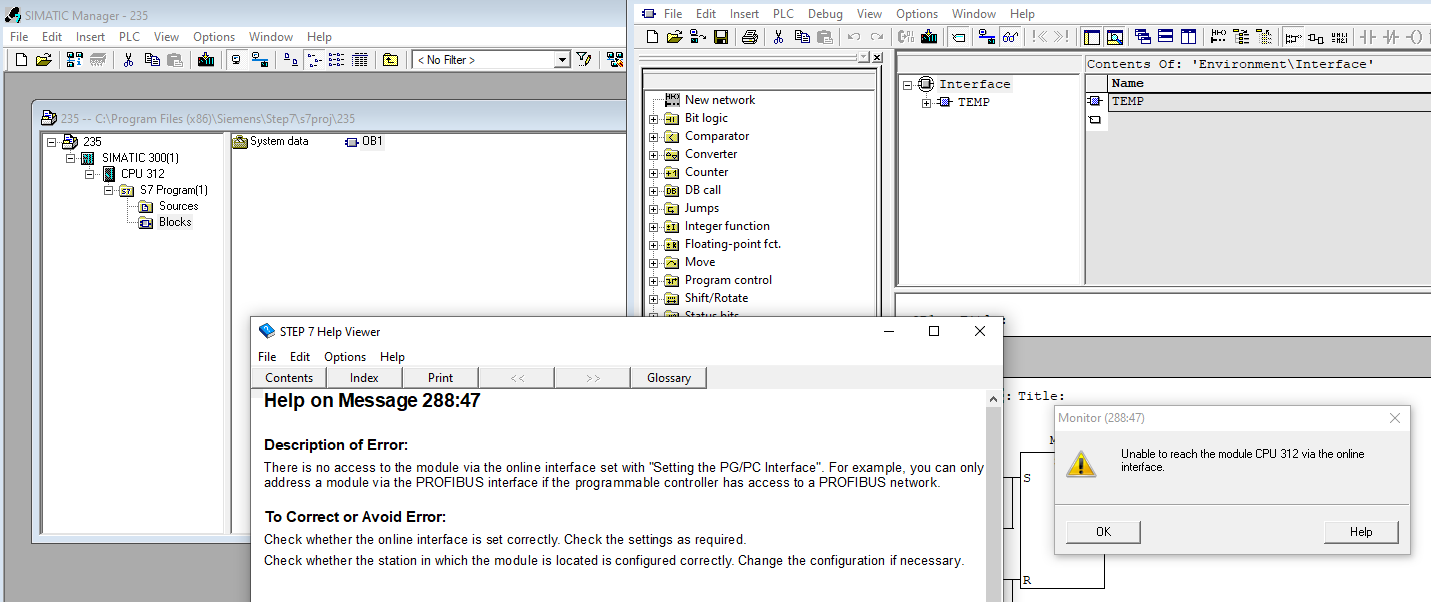1431x602 pixels.
Task: Download block icon in LAD editor toolbar
Action: coord(929,37)
